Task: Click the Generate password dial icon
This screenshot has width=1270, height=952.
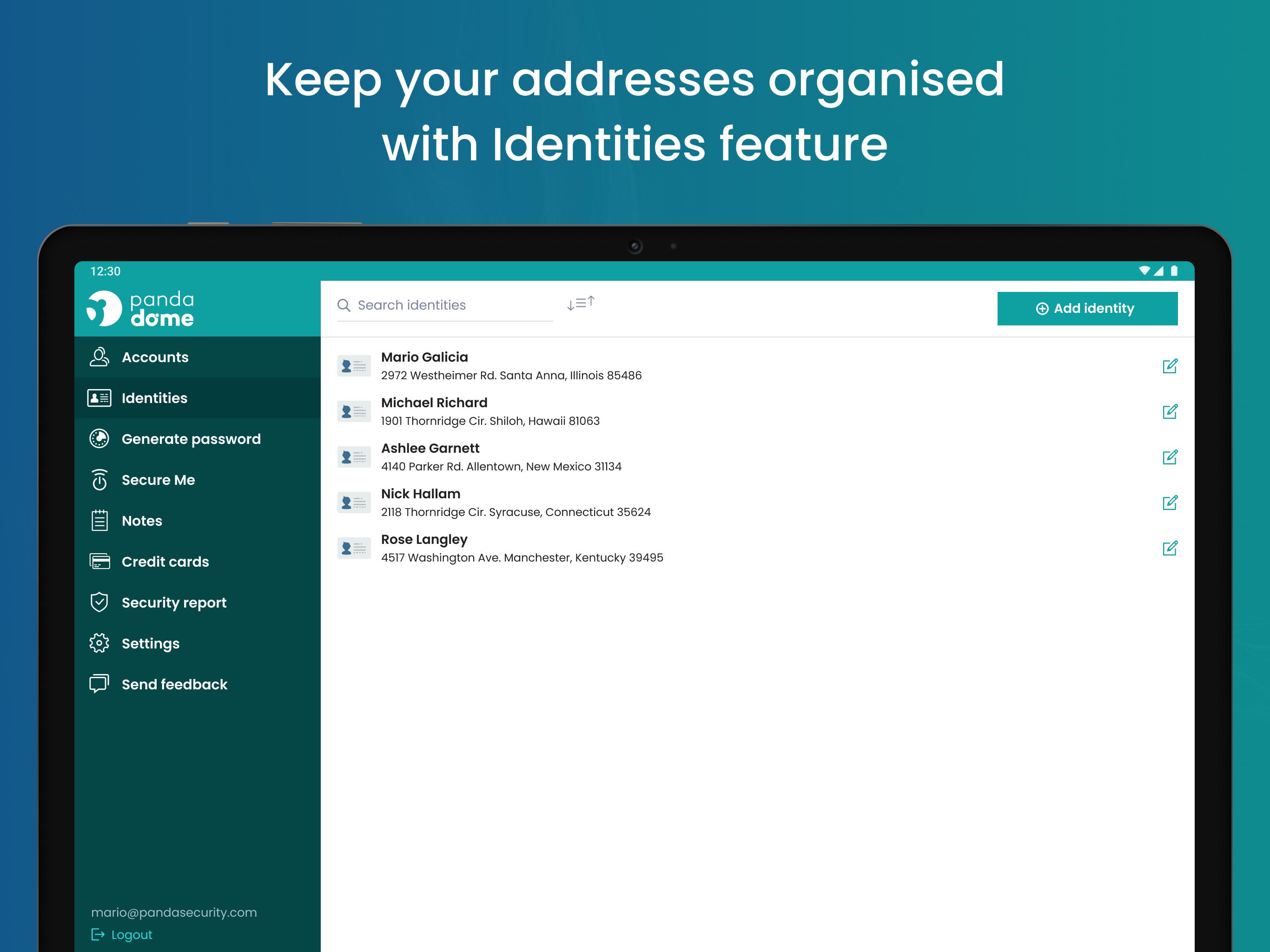Action: coord(99,439)
